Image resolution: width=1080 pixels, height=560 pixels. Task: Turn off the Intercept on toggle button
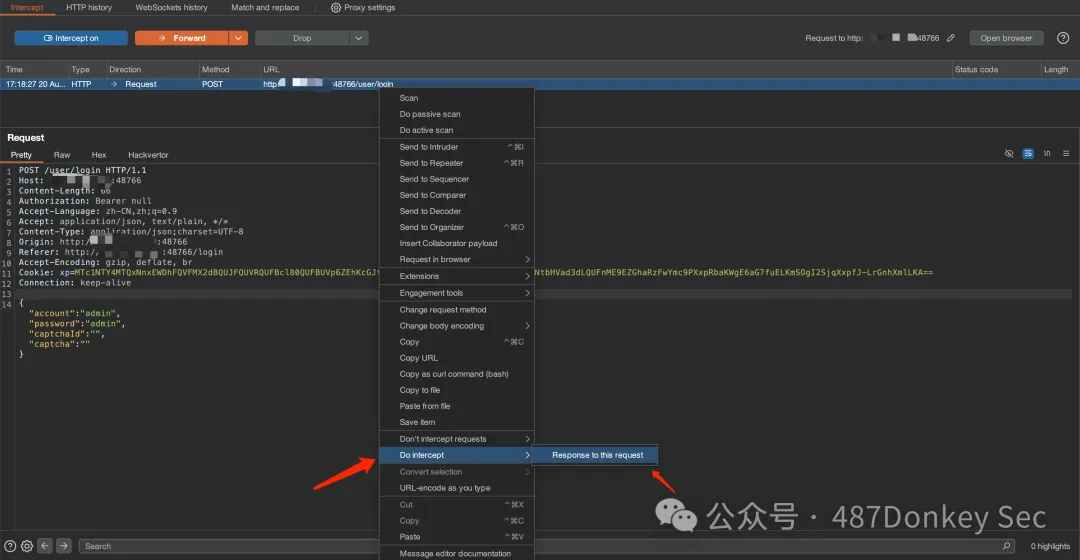(x=71, y=38)
